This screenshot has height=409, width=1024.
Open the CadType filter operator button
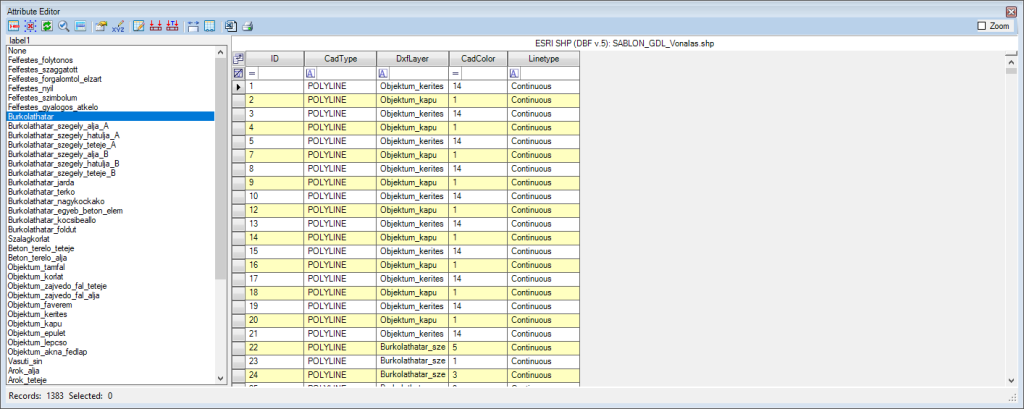(311, 73)
